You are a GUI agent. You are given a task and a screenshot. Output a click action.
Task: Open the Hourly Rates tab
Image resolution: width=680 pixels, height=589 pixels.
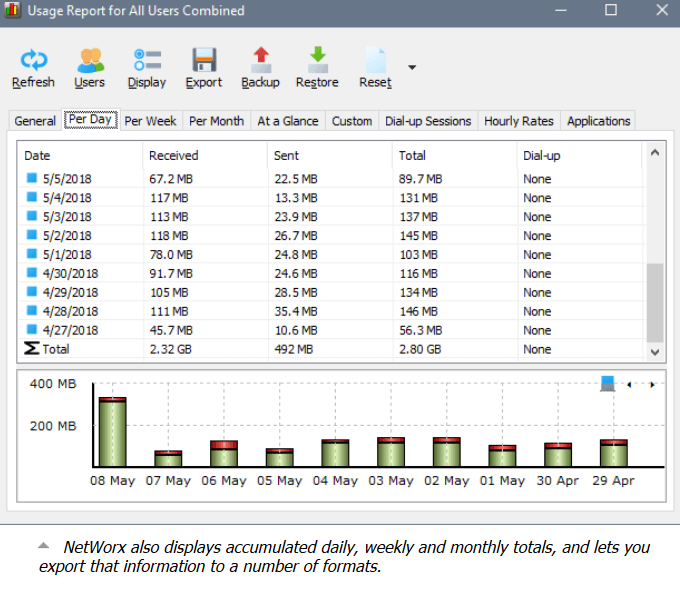[x=518, y=121]
